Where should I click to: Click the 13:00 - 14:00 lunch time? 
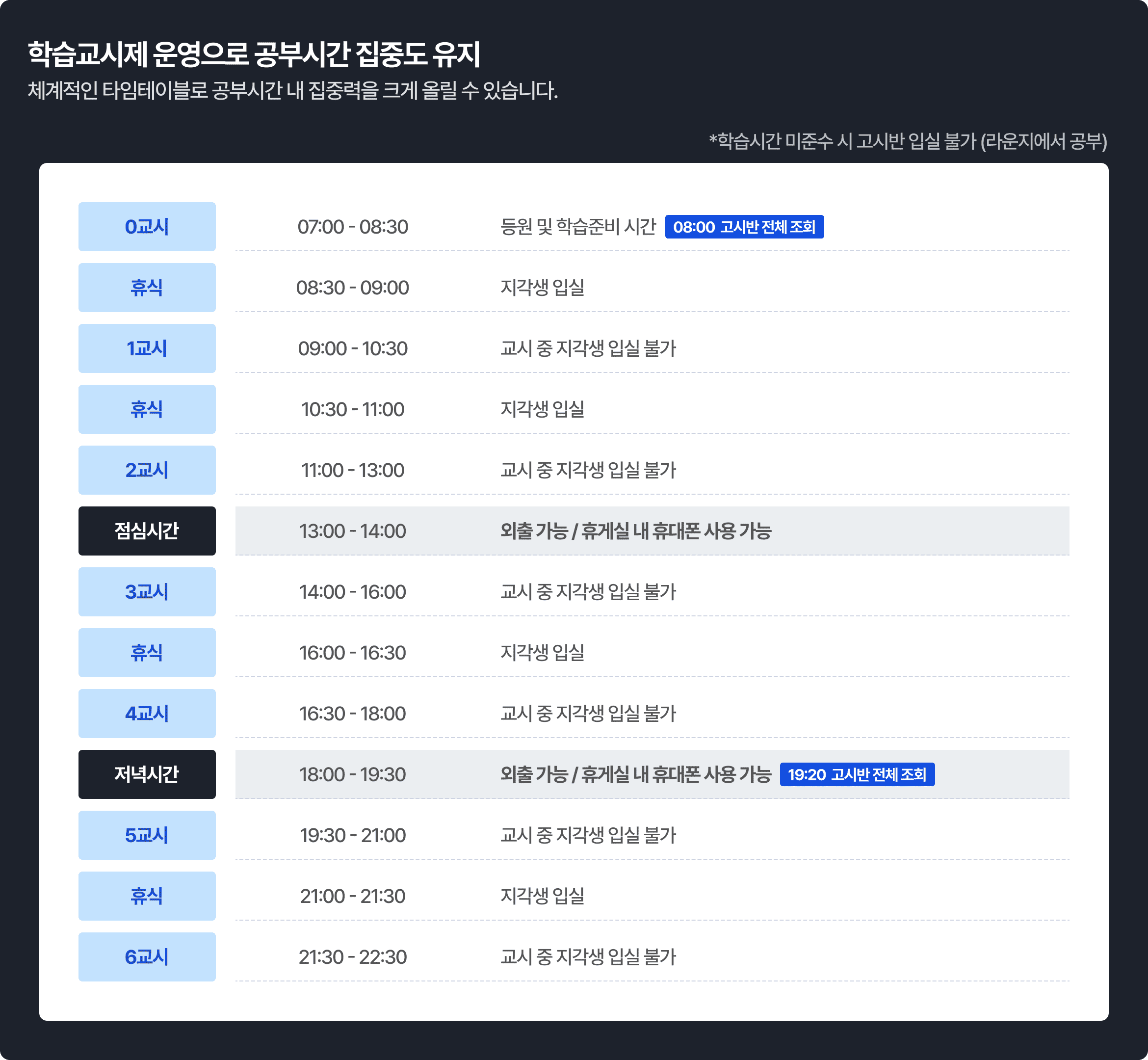click(x=353, y=530)
